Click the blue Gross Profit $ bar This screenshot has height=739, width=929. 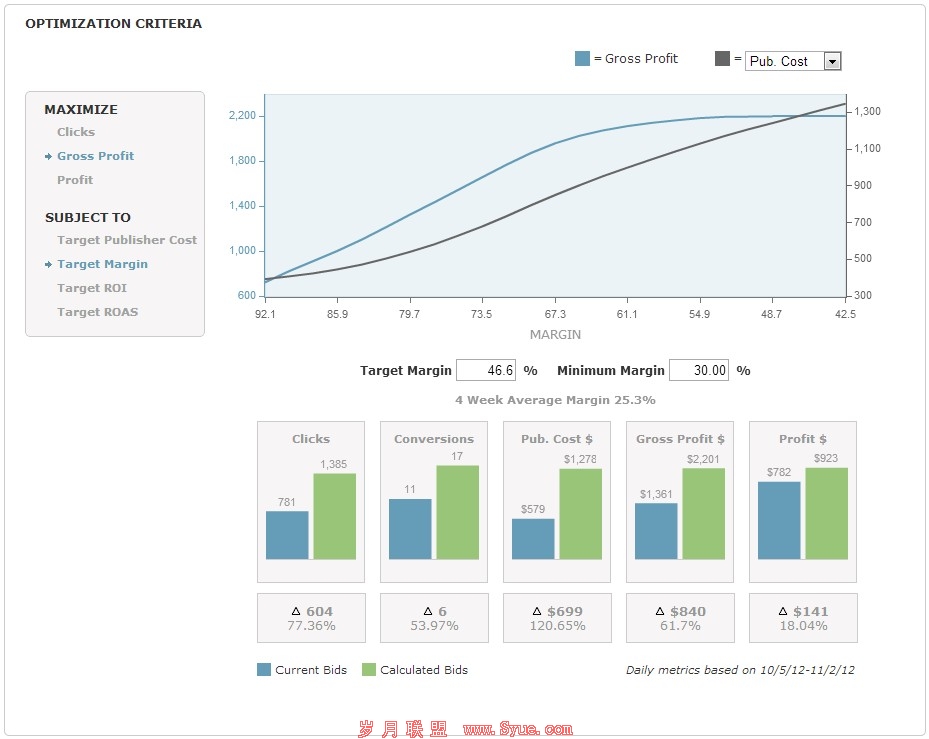[x=656, y=531]
